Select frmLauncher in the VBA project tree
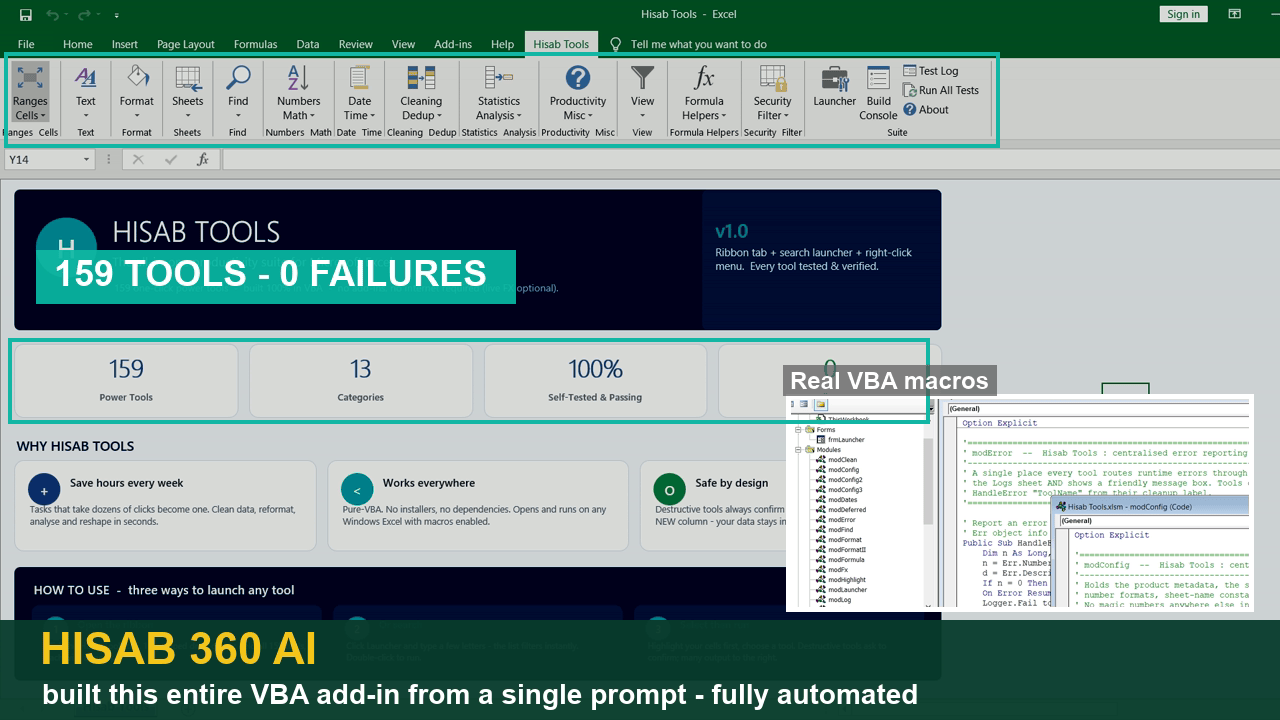Screen dimensions: 1280x720 840,440
